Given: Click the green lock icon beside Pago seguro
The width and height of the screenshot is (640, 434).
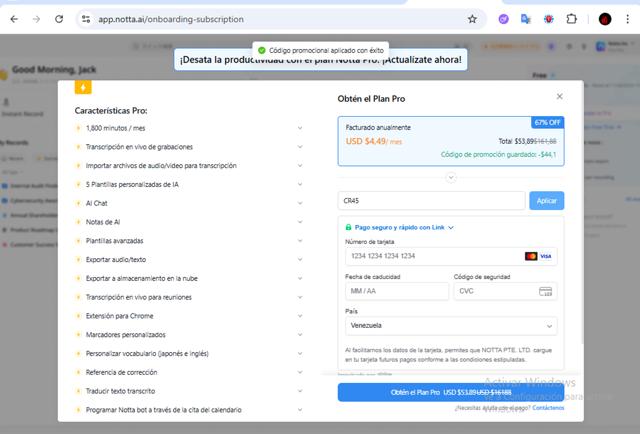Looking at the screenshot, I should [x=348, y=227].
